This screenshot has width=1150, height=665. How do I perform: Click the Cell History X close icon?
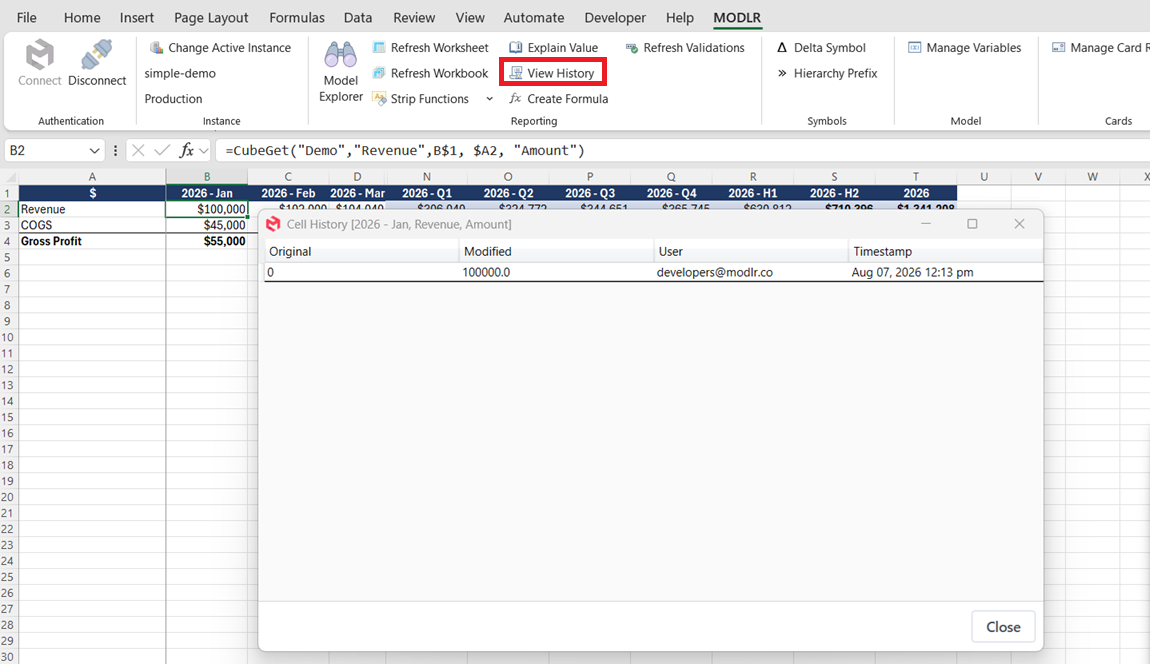(x=1019, y=224)
